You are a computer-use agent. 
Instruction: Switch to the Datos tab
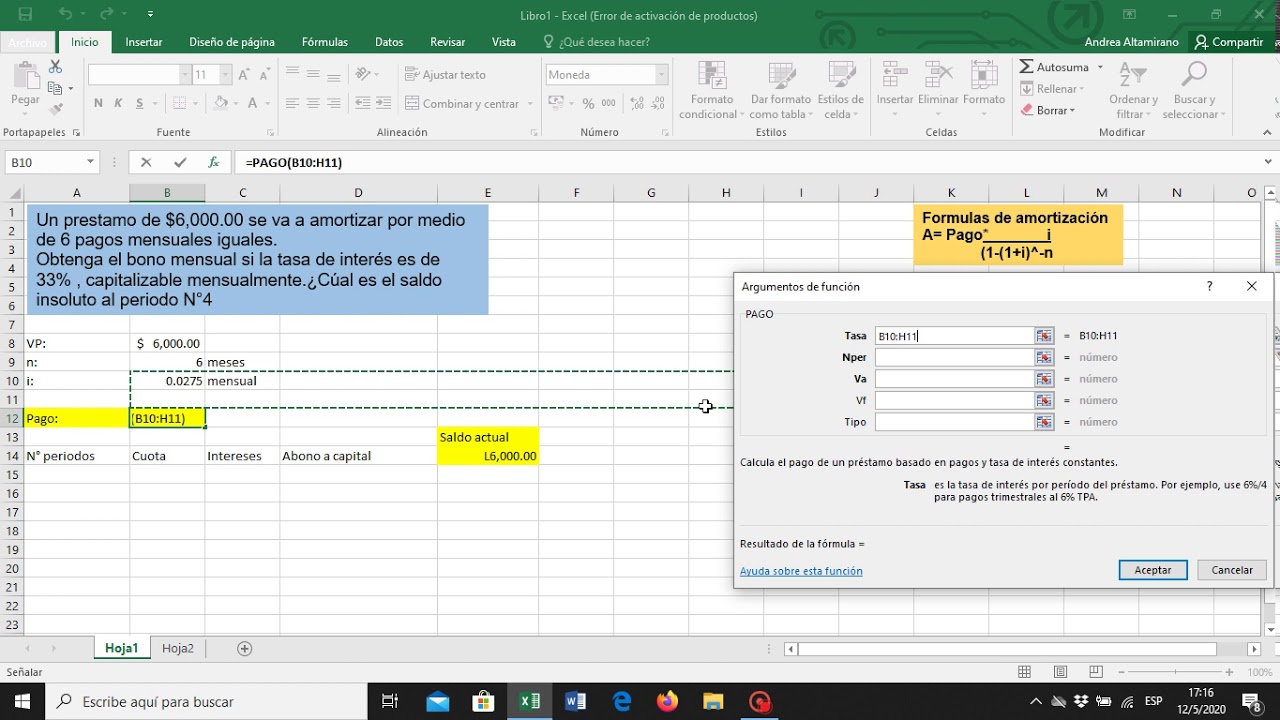[389, 42]
